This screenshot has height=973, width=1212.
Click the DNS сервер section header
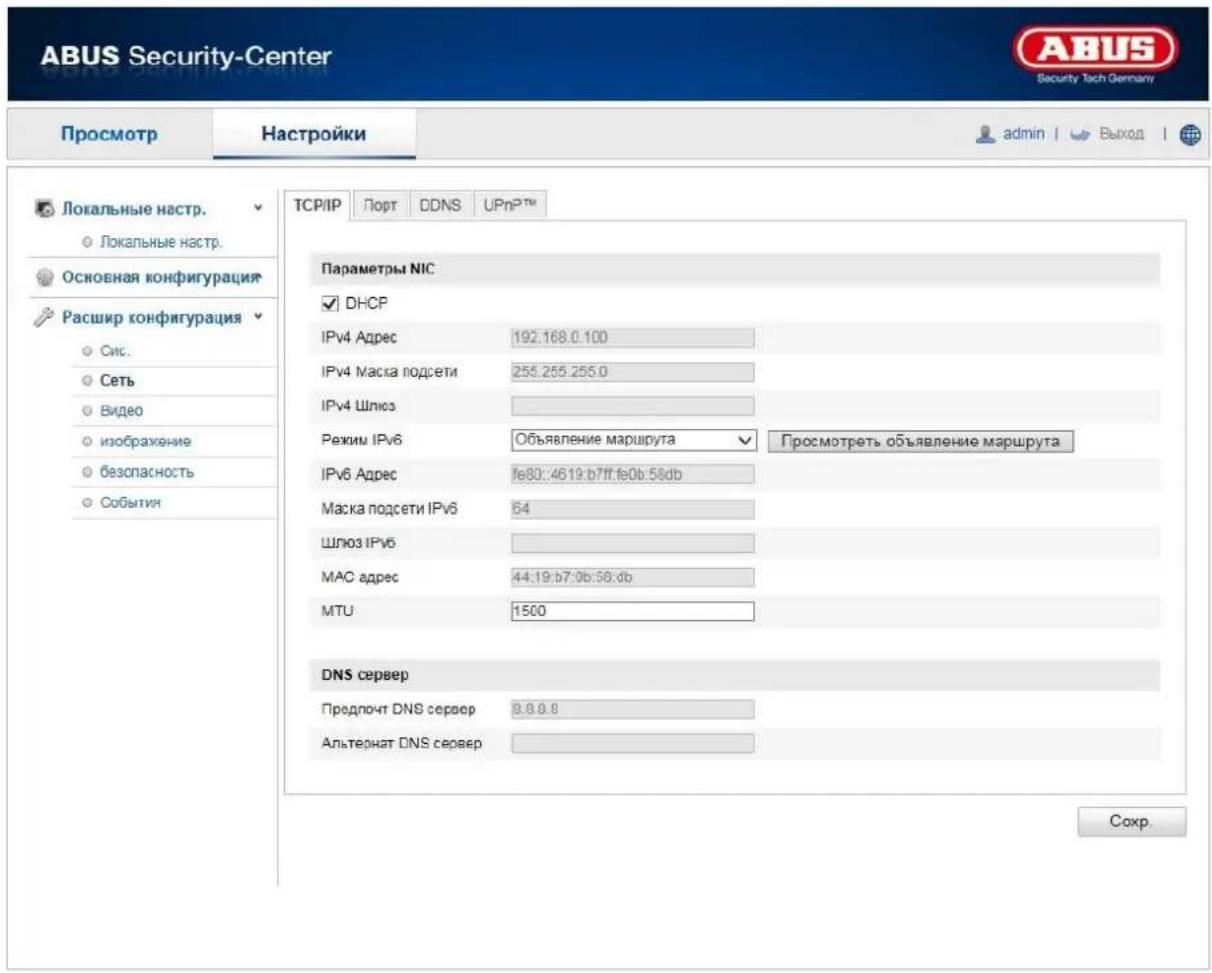(733, 675)
